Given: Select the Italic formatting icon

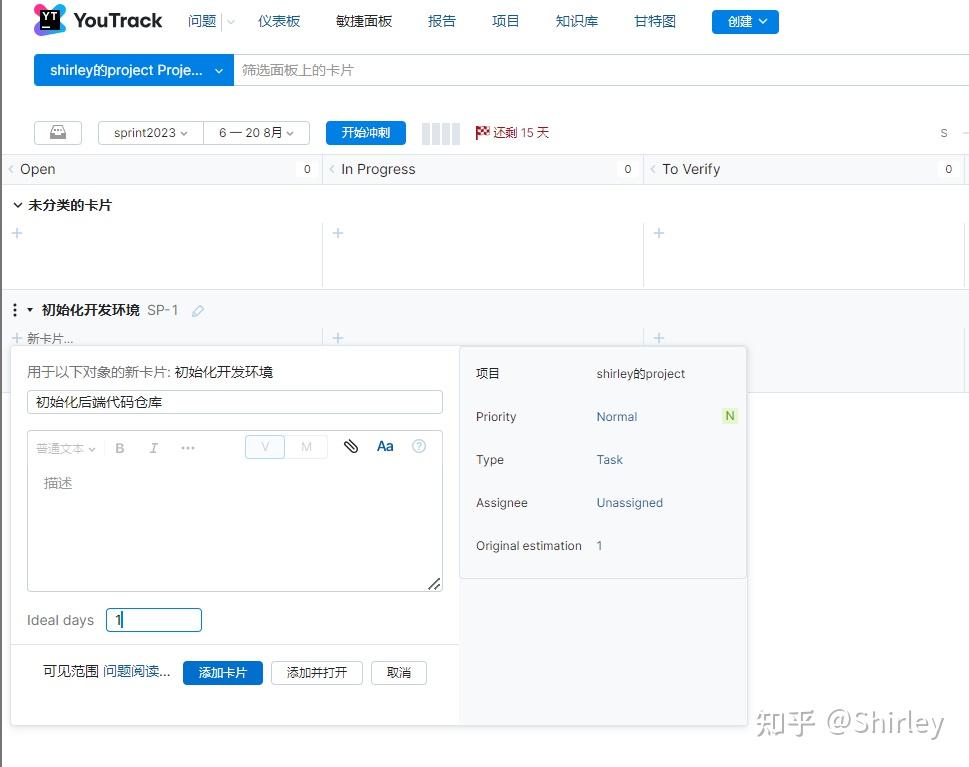Looking at the screenshot, I should pos(153,448).
